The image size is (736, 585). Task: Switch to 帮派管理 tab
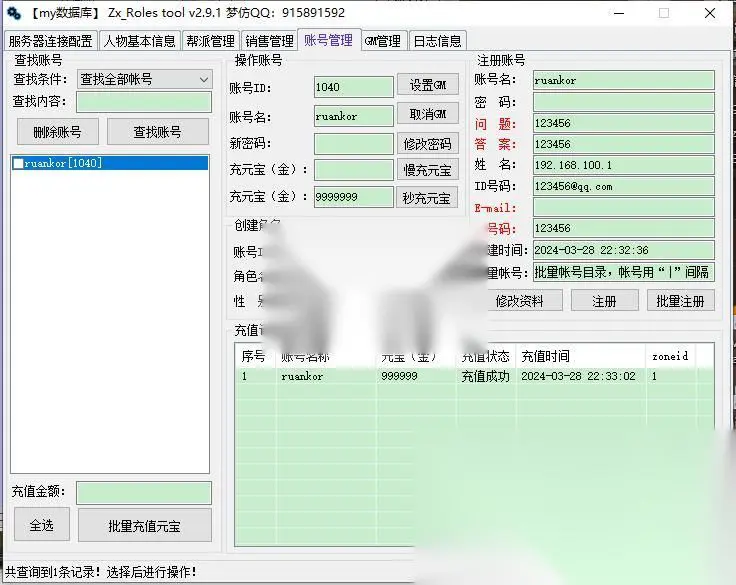pyautogui.click(x=211, y=41)
